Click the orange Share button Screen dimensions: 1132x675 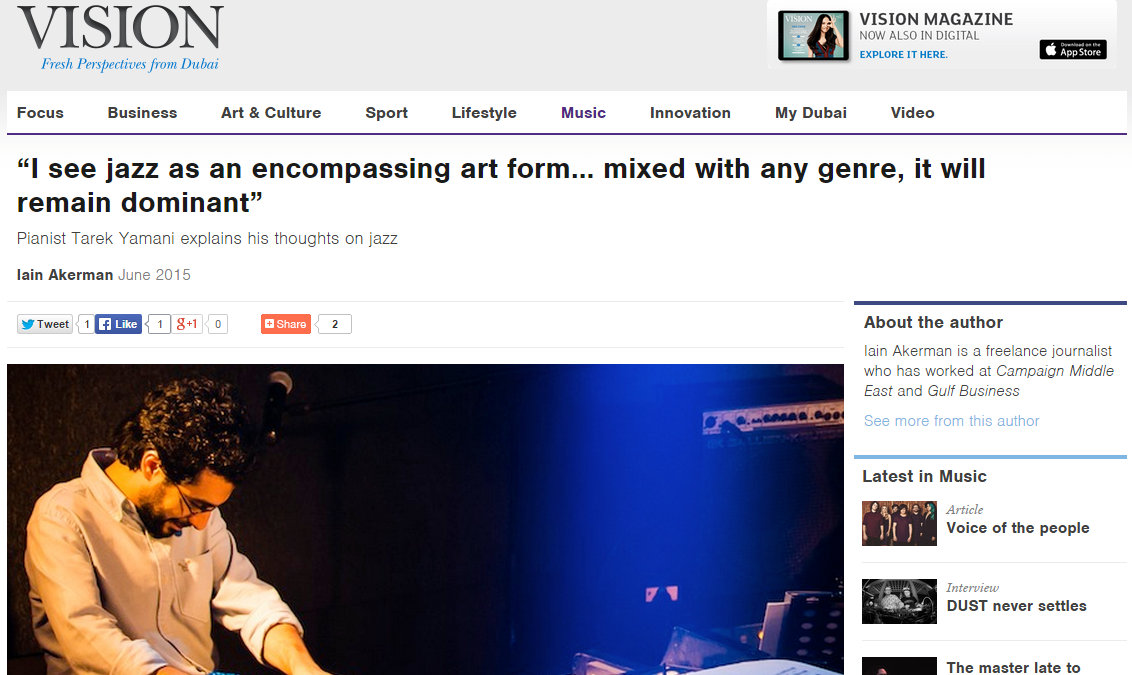[286, 324]
